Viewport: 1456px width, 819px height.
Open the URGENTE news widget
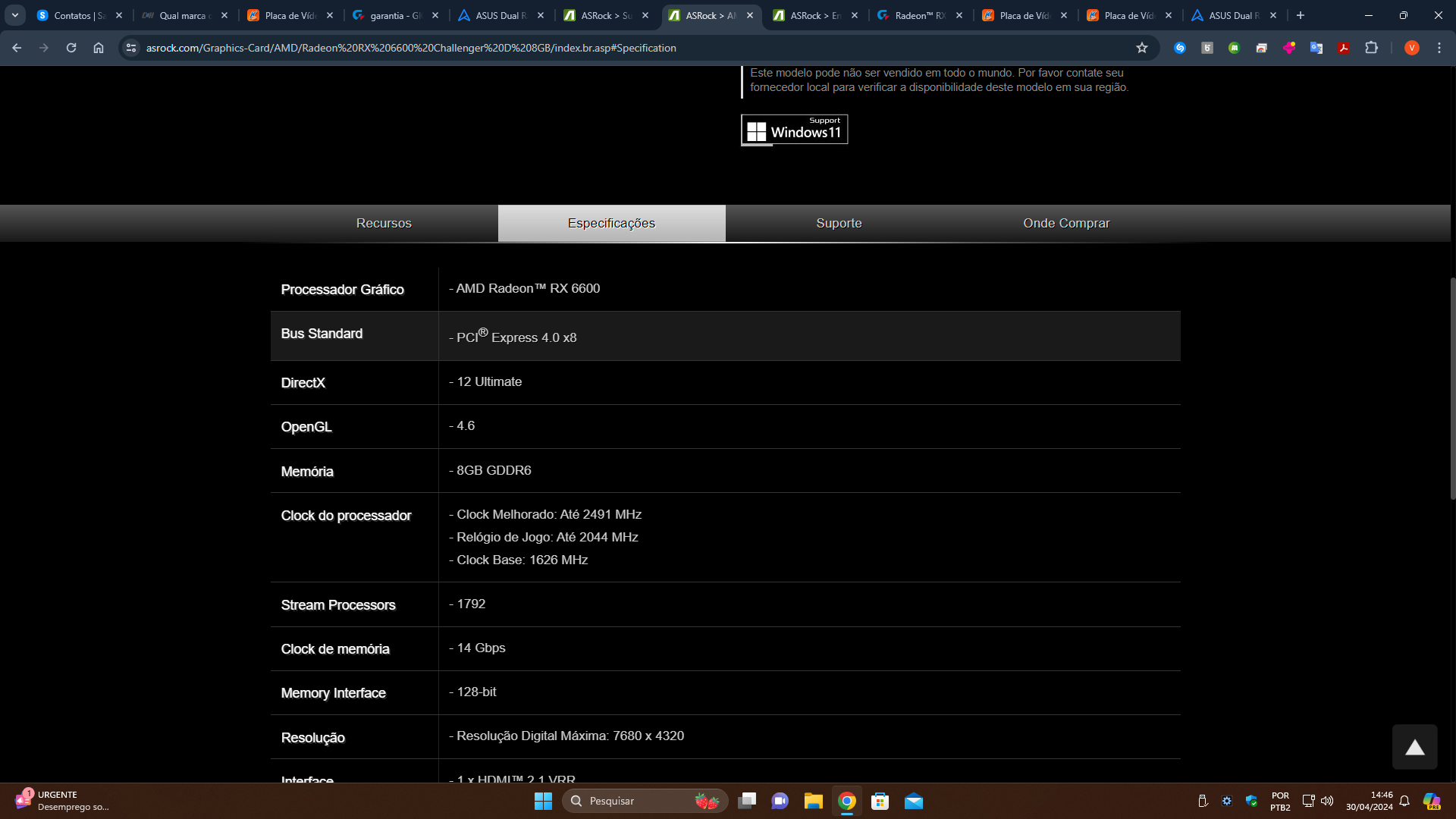click(x=62, y=801)
